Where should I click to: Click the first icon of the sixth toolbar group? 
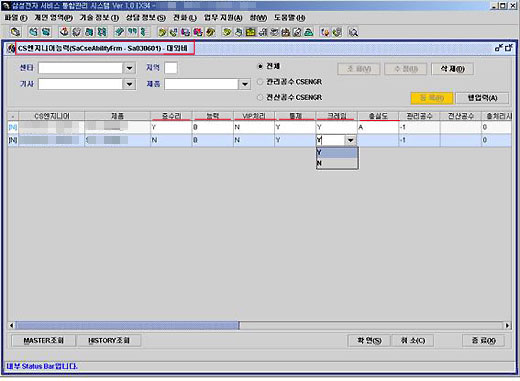(227, 32)
